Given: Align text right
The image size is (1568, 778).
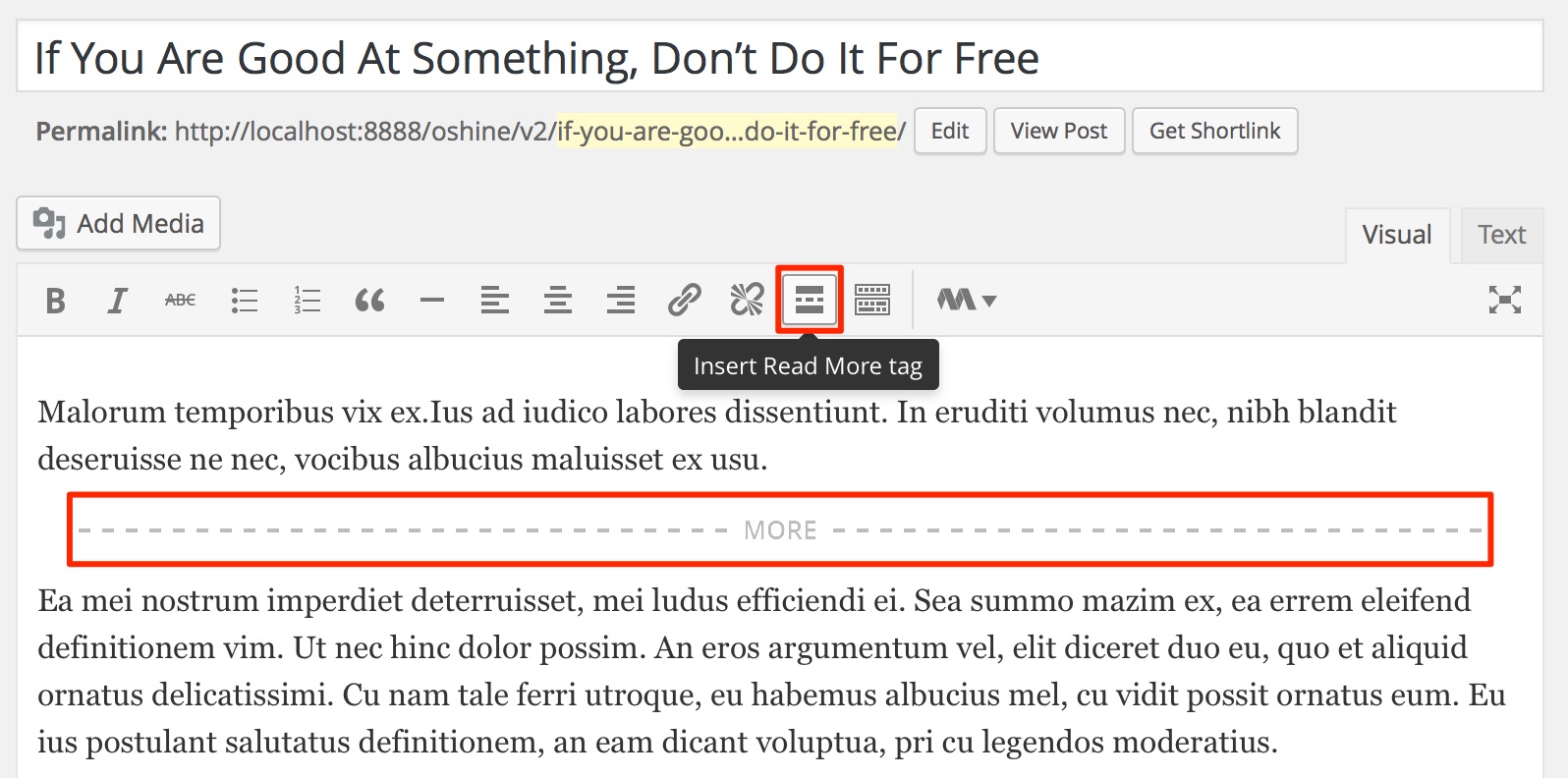Looking at the screenshot, I should point(621,300).
